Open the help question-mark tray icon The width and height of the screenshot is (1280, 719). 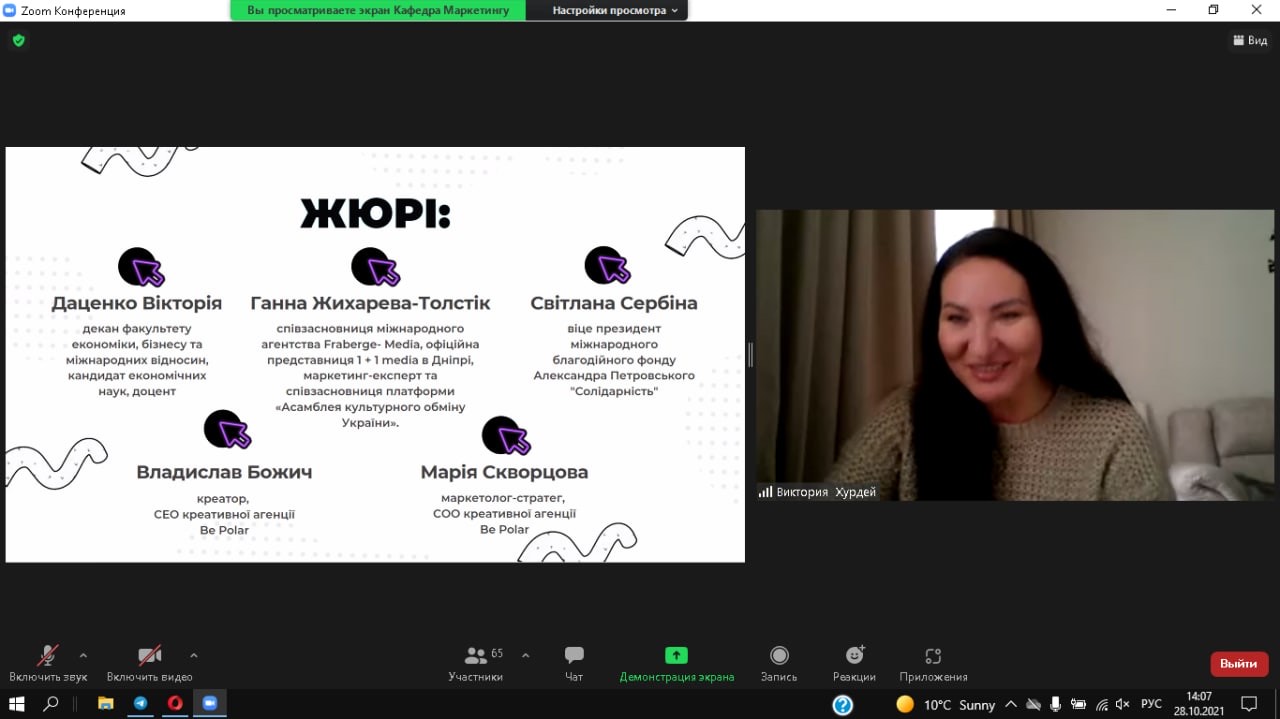coord(843,705)
